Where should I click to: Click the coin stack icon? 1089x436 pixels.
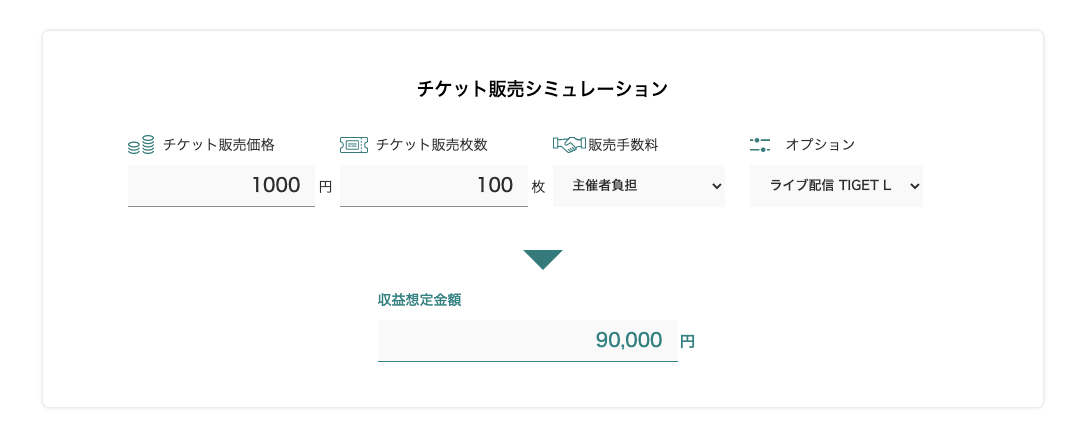(x=141, y=145)
